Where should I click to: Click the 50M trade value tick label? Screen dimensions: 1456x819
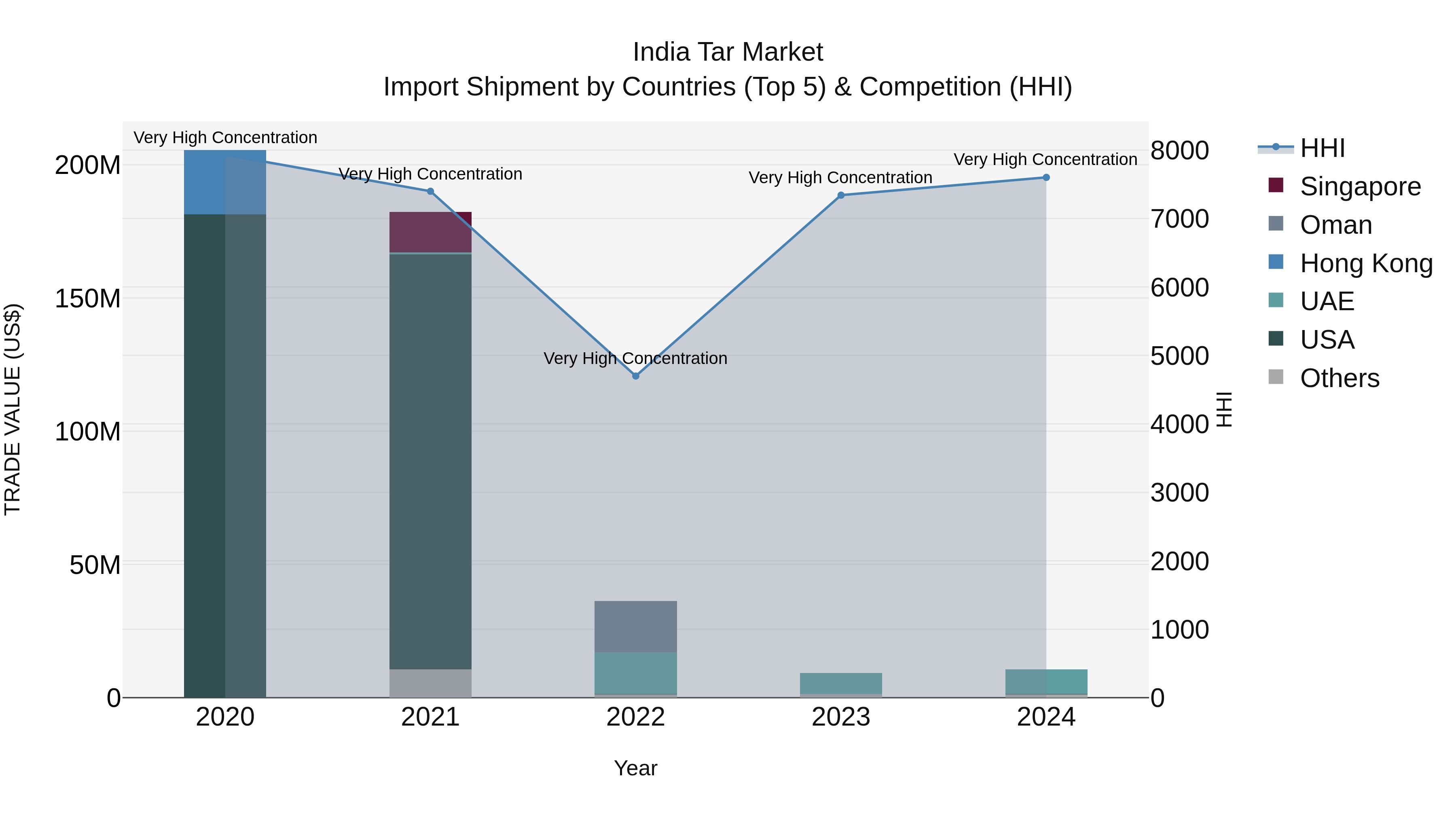[95, 565]
